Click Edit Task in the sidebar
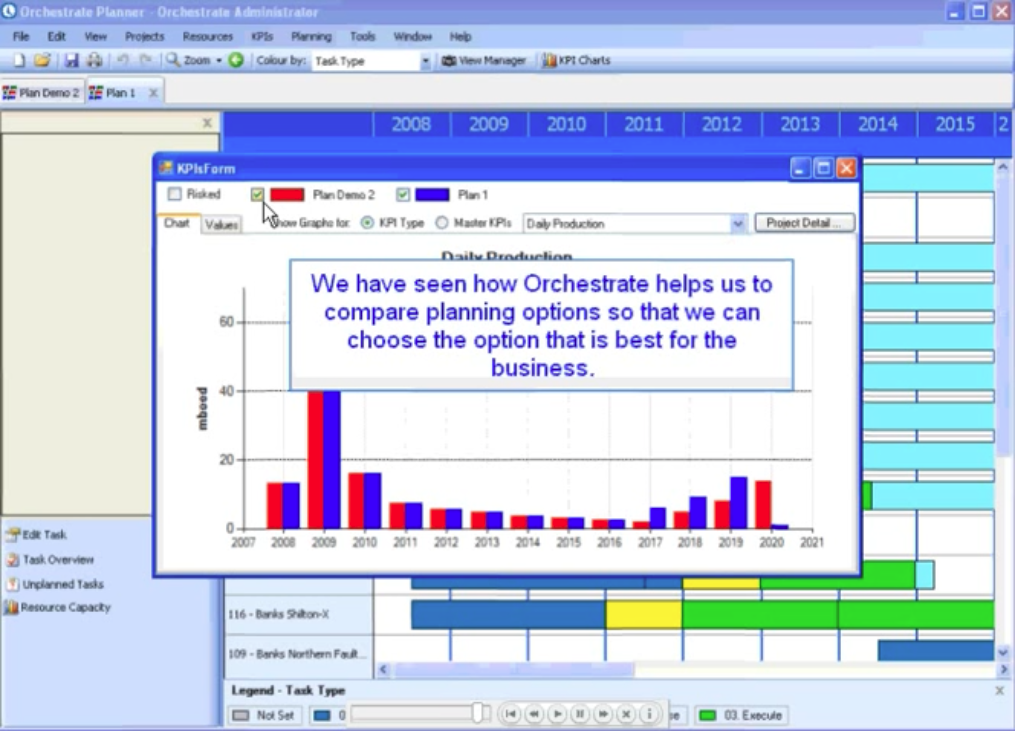 pyautogui.click(x=37, y=534)
